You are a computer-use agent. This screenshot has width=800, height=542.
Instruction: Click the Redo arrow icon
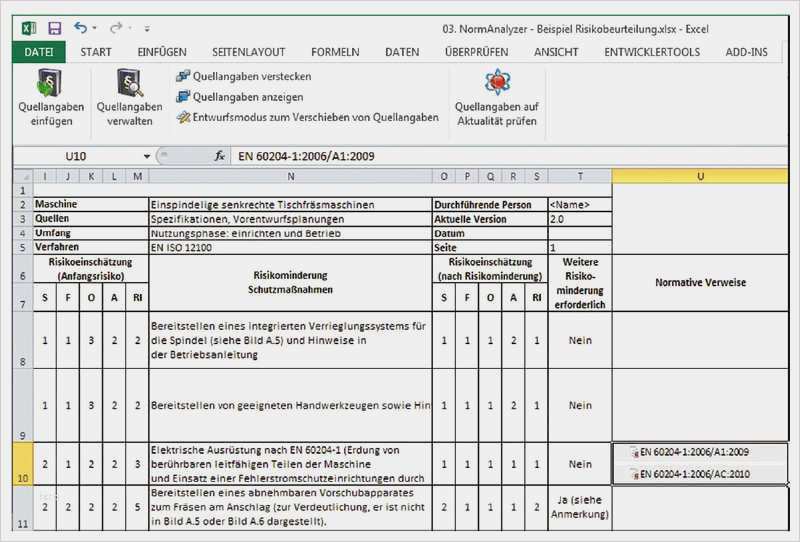(x=116, y=28)
